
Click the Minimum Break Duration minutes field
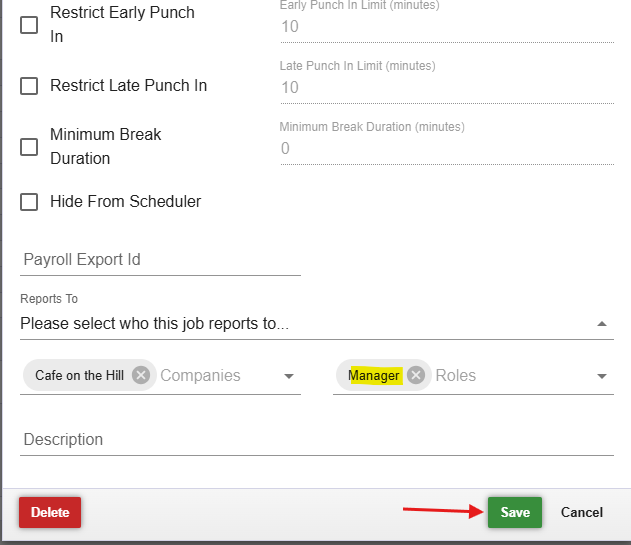pyautogui.click(x=446, y=149)
